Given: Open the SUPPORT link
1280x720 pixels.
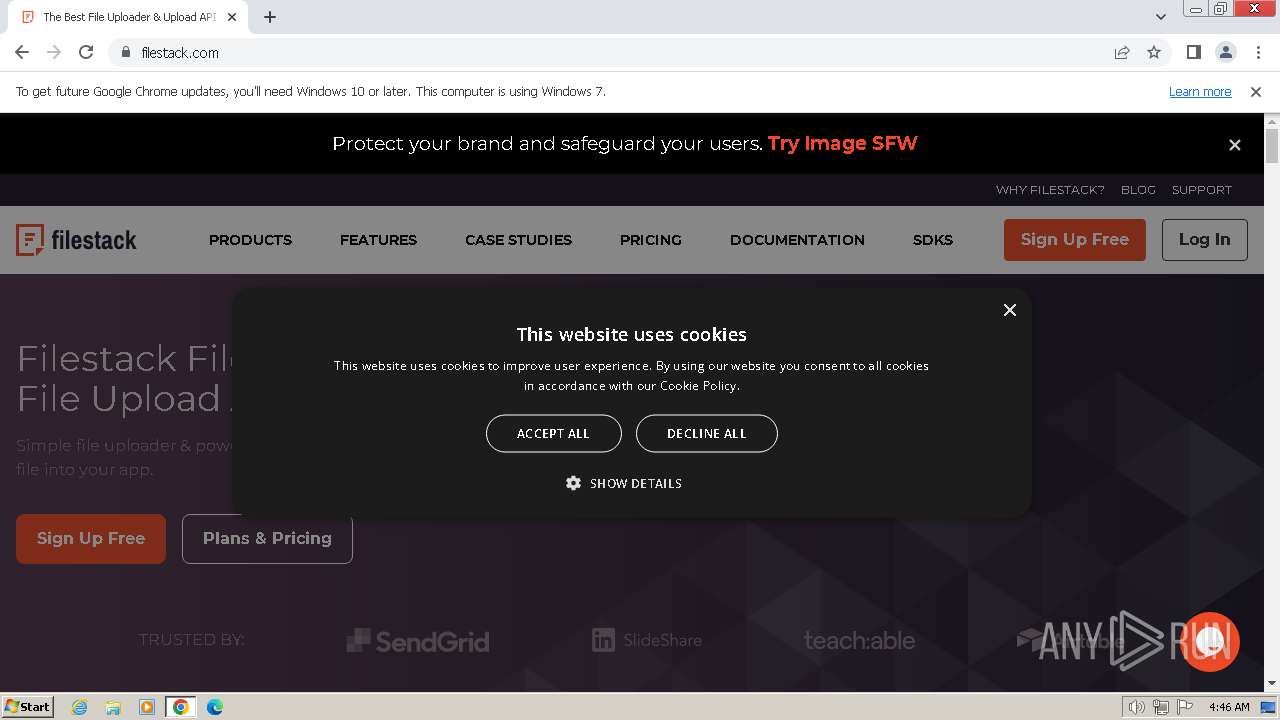Looking at the screenshot, I should (x=1202, y=190).
